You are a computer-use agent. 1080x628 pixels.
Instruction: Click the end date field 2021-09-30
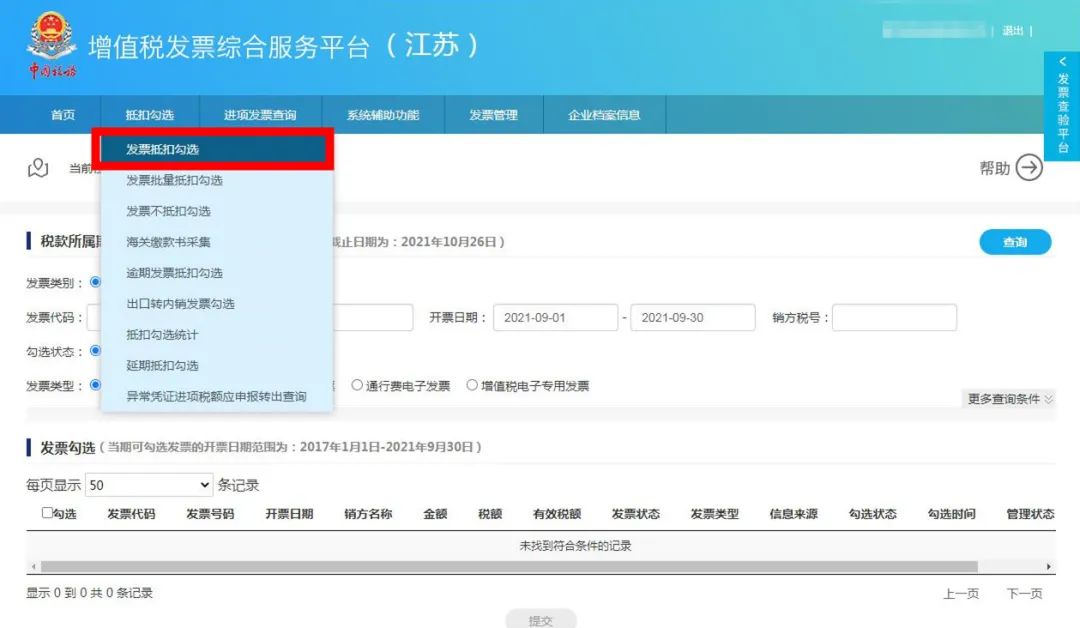tap(693, 317)
